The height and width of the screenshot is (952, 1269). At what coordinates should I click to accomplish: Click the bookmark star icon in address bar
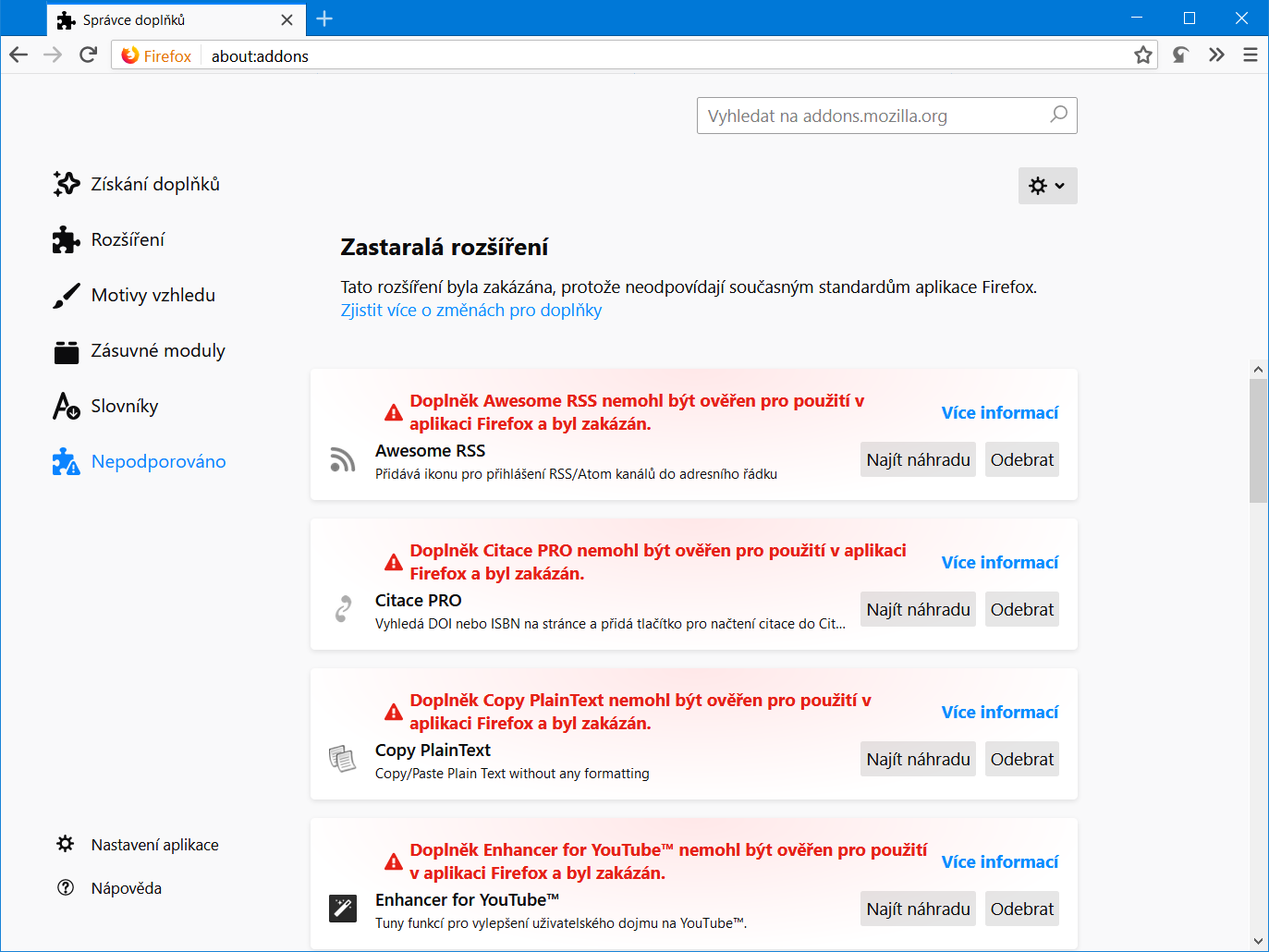pyautogui.click(x=1143, y=55)
